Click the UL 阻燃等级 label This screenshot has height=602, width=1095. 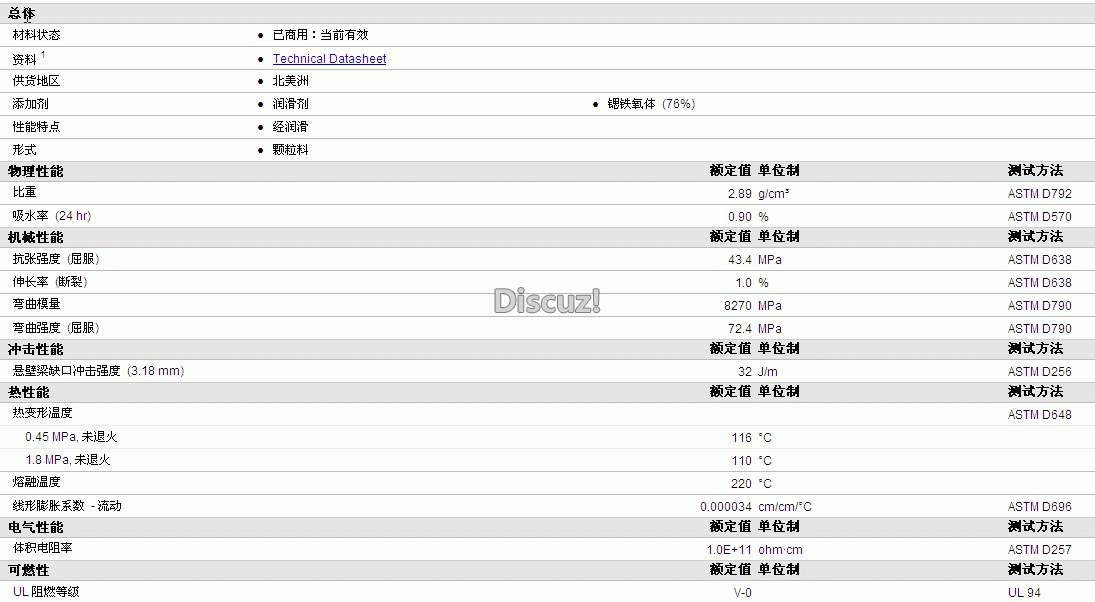click(46, 592)
